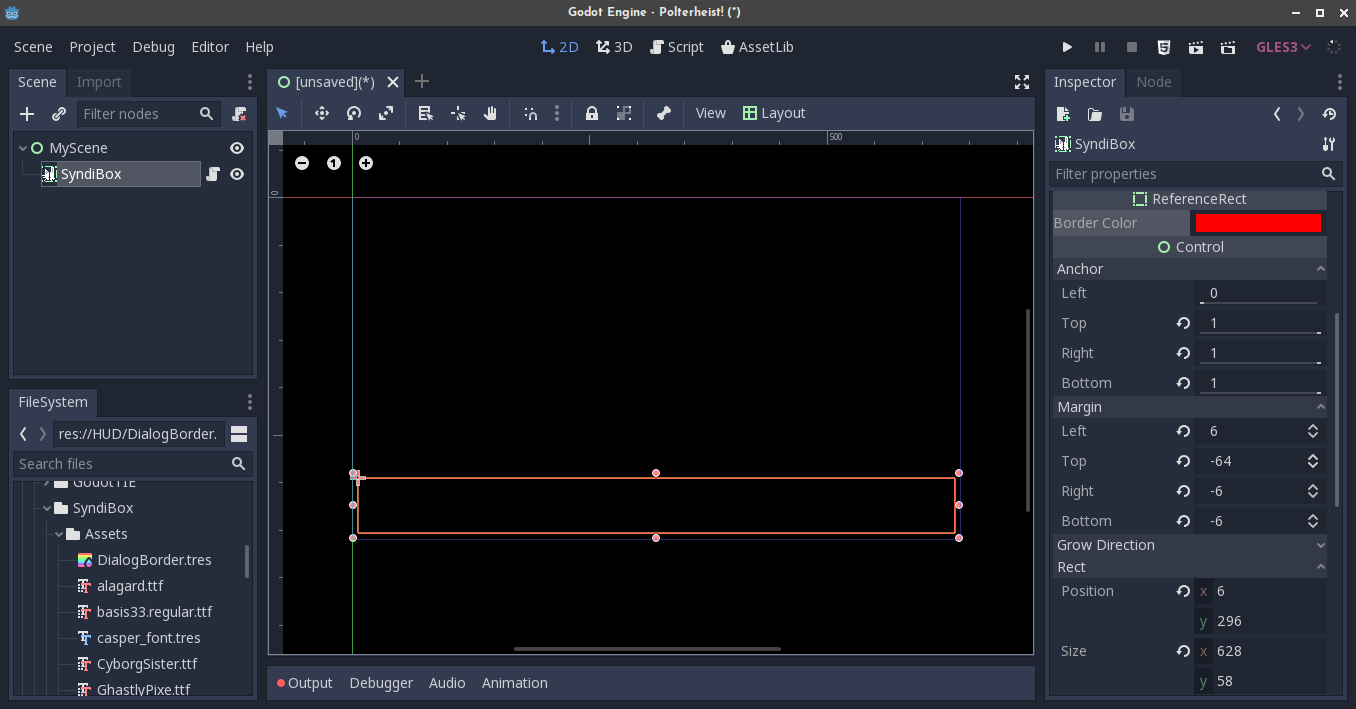Stop the running scene
This screenshot has width=1356, height=709.
[1132, 47]
